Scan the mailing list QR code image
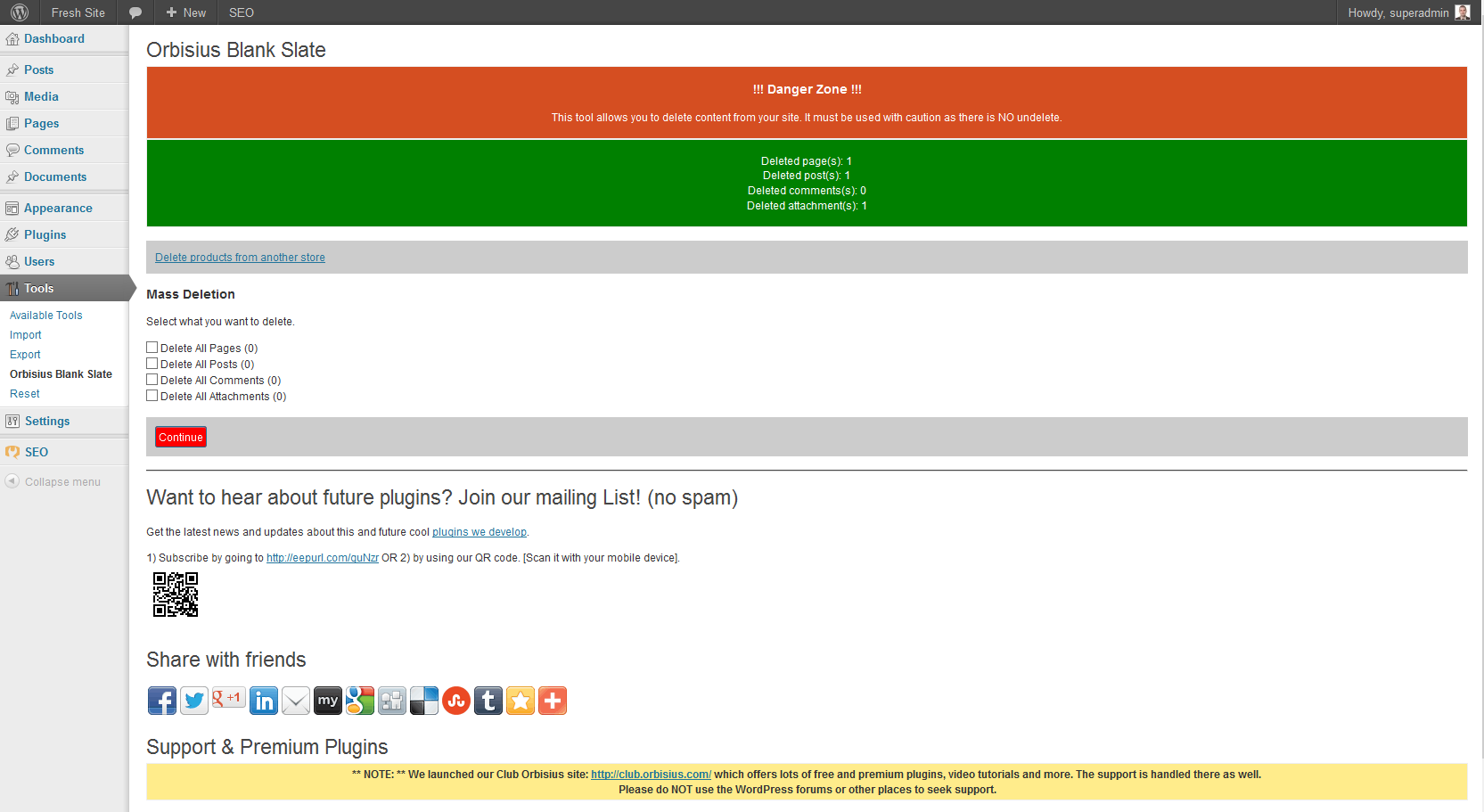This screenshot has width=1484, height=812. point(176,595)
